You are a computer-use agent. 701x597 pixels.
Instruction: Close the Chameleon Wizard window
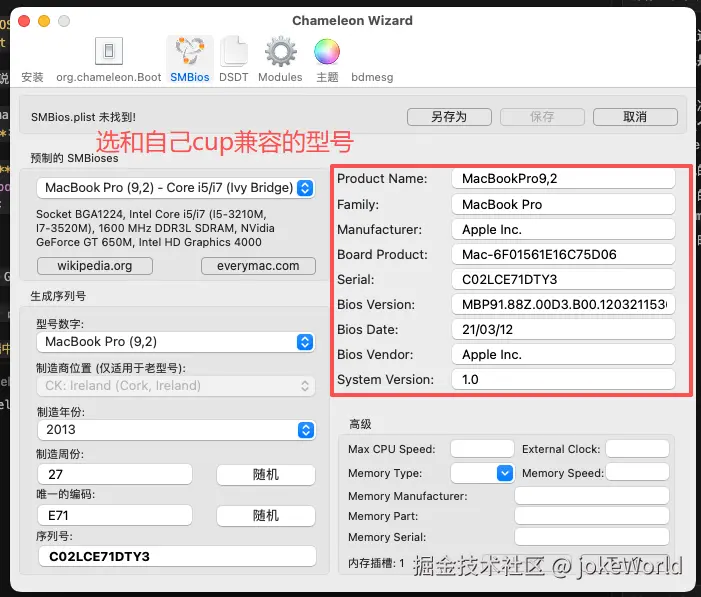coord(24,21)
